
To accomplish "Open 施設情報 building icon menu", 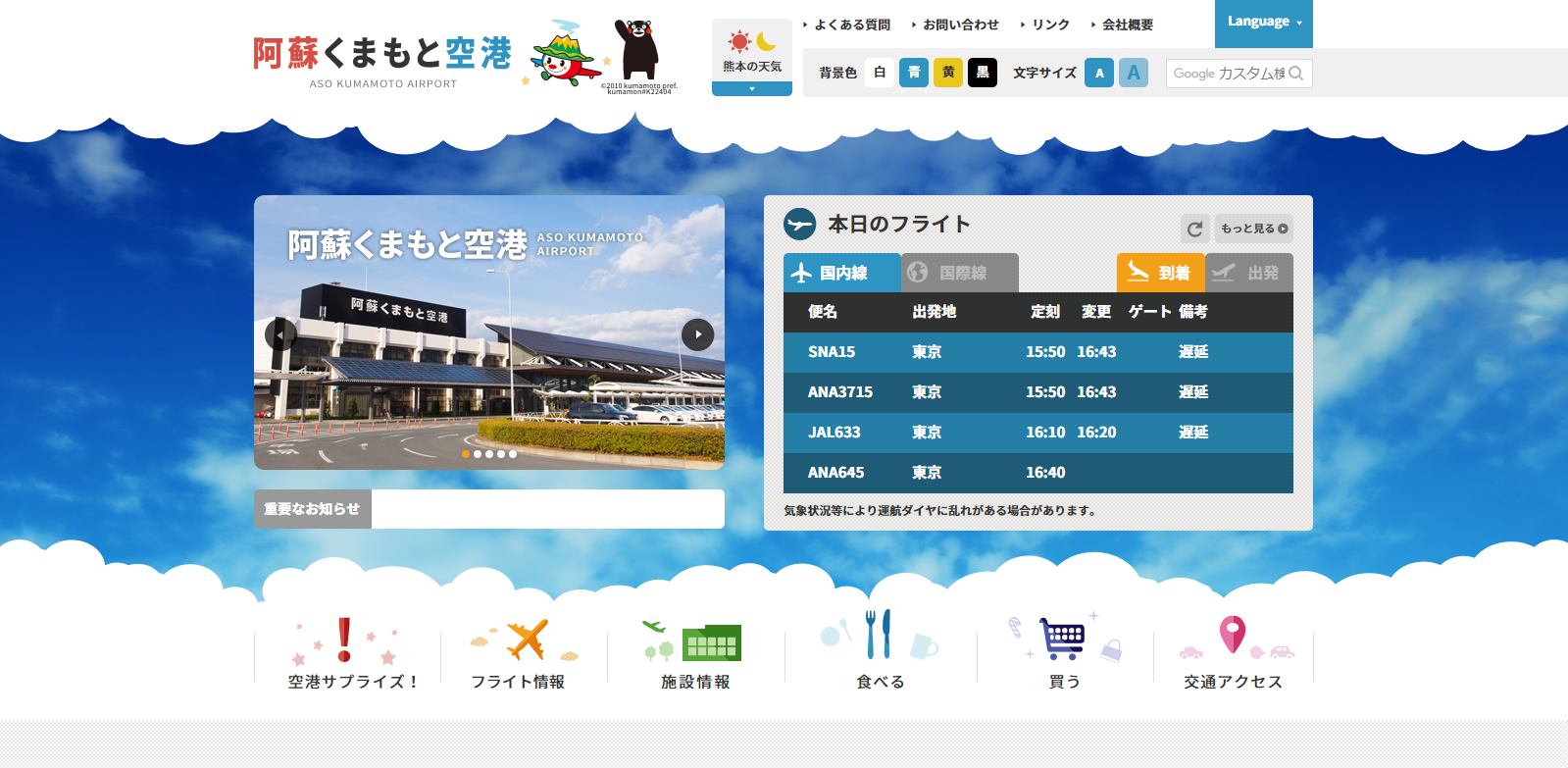I will [x=695, y=653].
